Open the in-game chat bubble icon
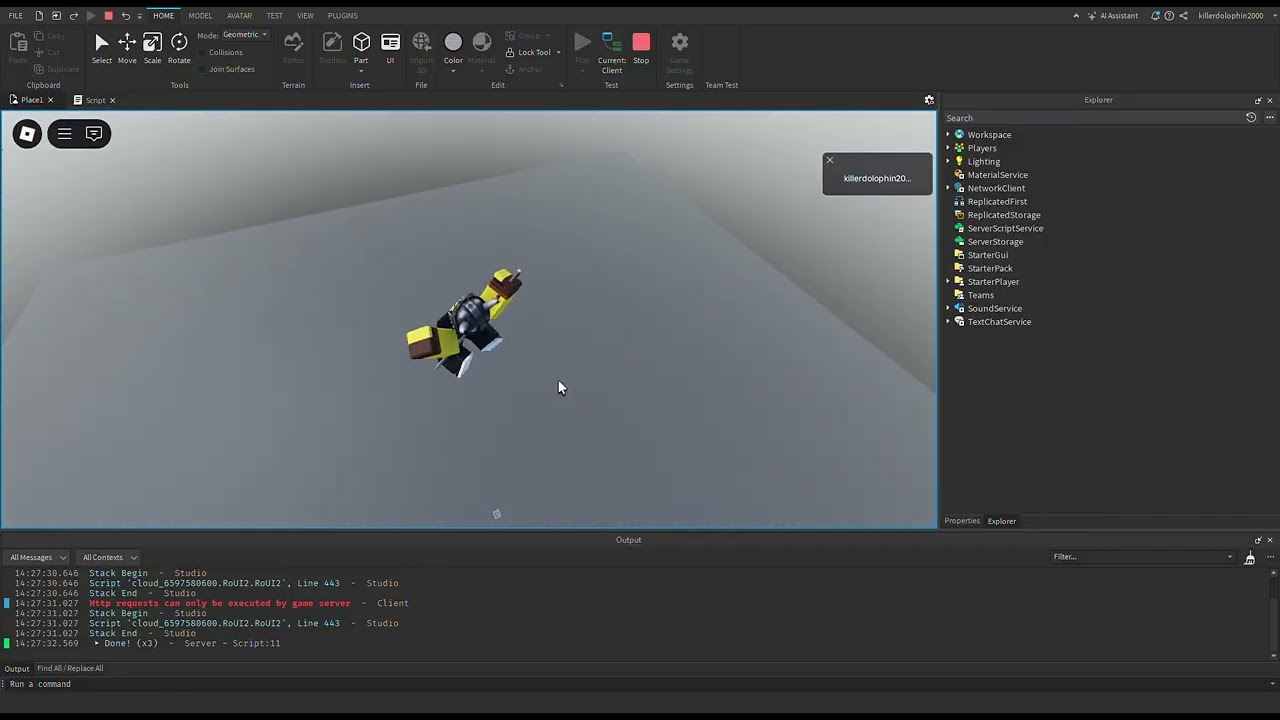 click(94, 134)
